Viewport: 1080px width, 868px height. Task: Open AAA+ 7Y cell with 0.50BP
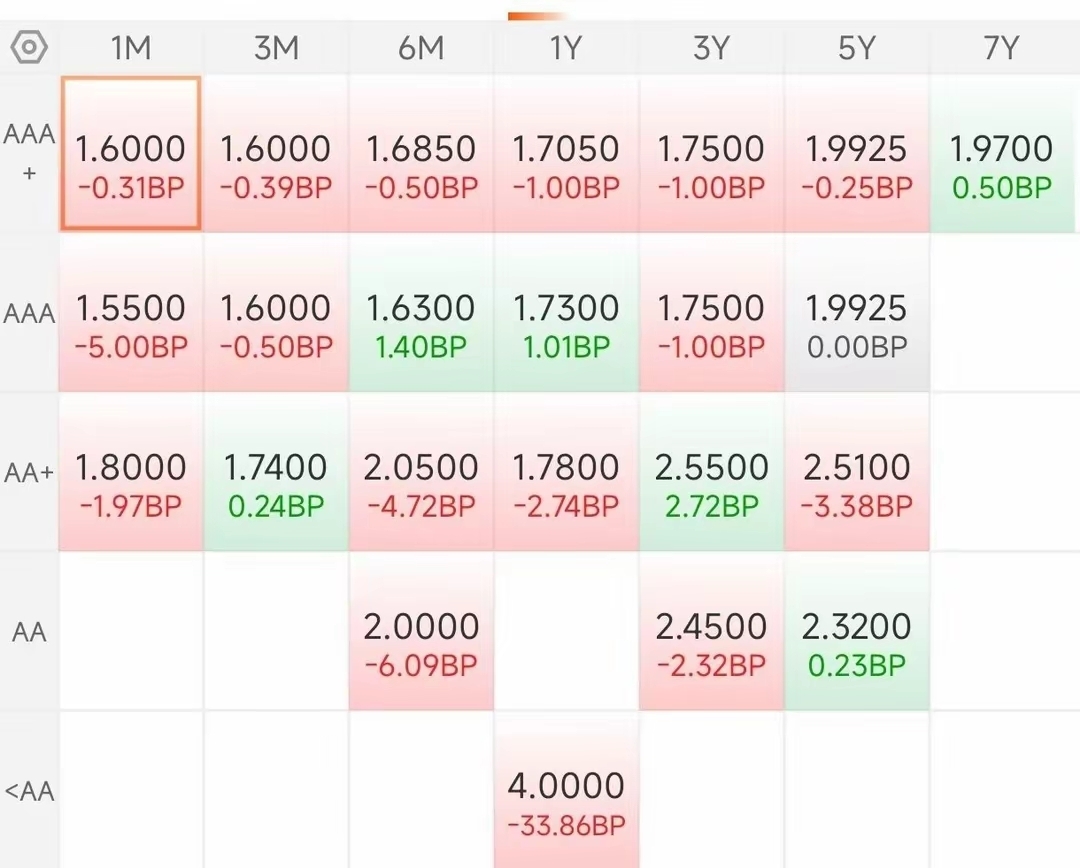click(1002, 153)
